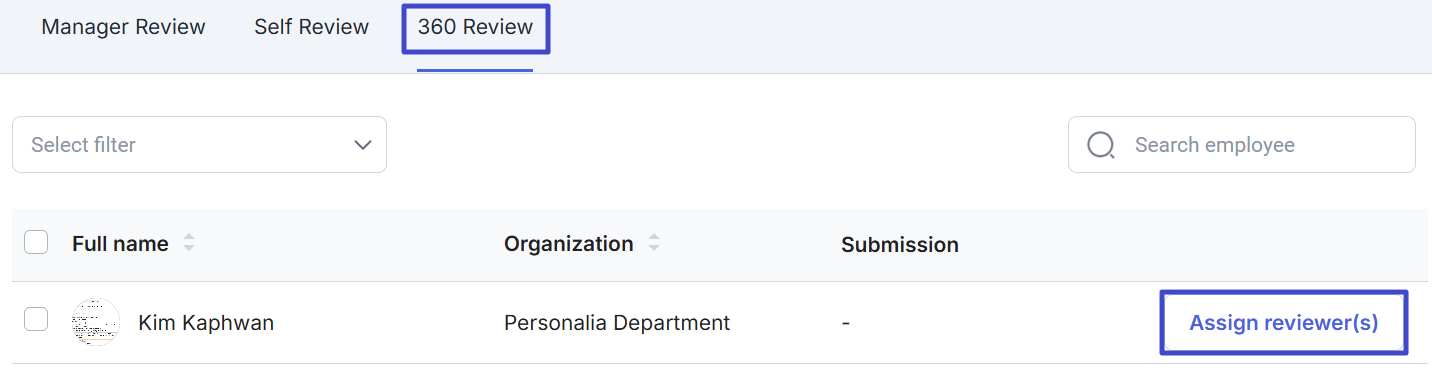1432x373 pixels.
Task: Check the box next to Kim Kaphwan
Action: pos(36,319)
